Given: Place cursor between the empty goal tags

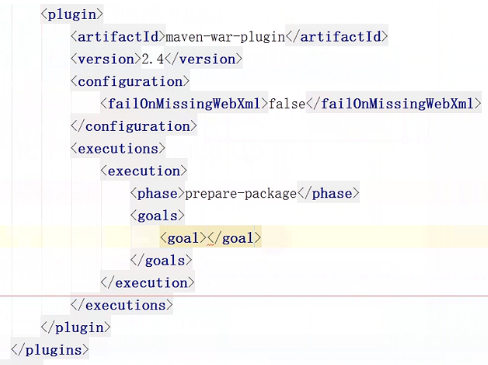Looking at the screenshot, I should [208, 238].
